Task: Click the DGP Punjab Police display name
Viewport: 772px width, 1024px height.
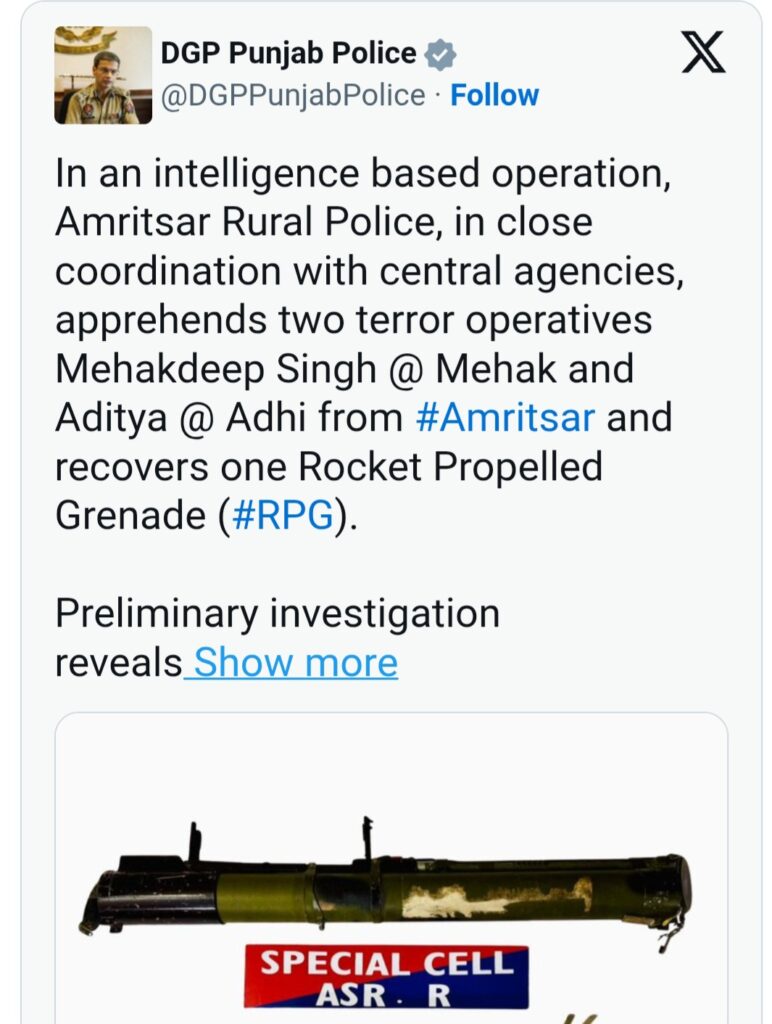Action: tap(288, 53)
